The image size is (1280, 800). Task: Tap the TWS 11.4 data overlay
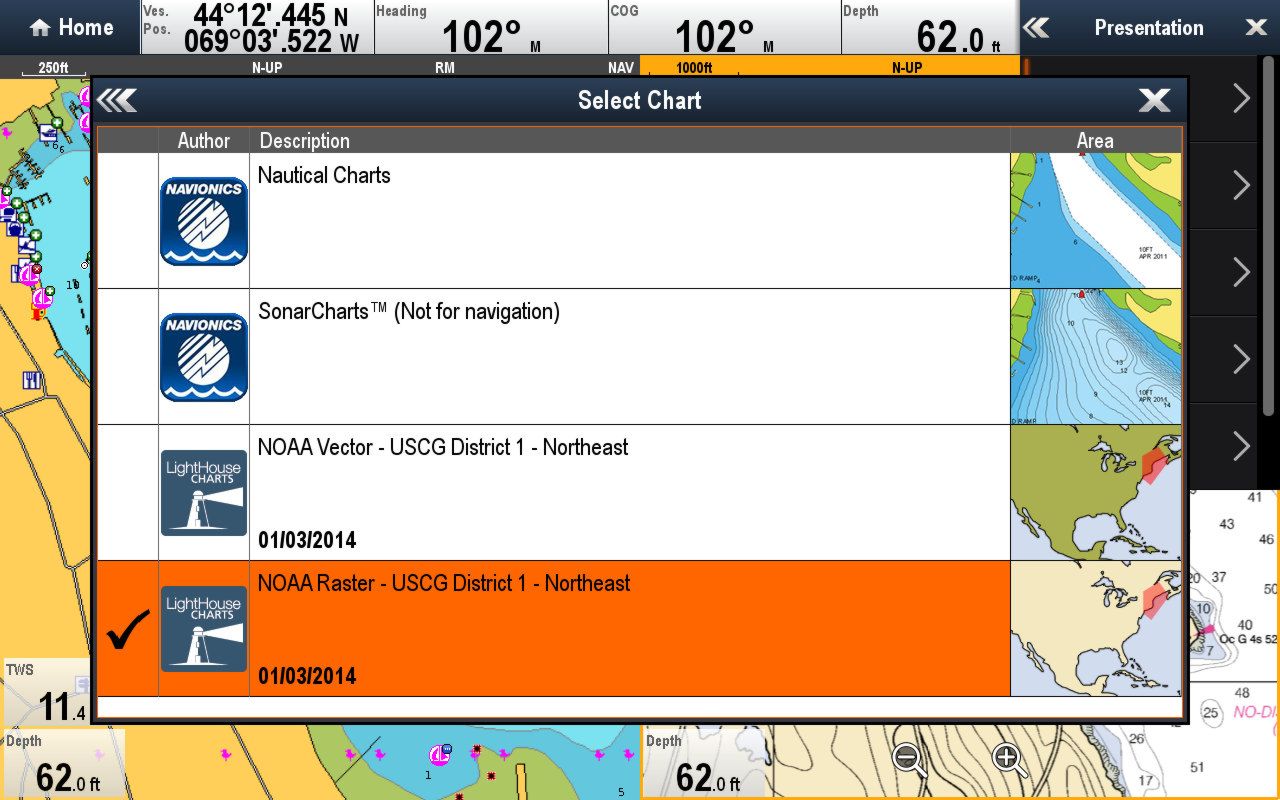(x=46, y=692)
